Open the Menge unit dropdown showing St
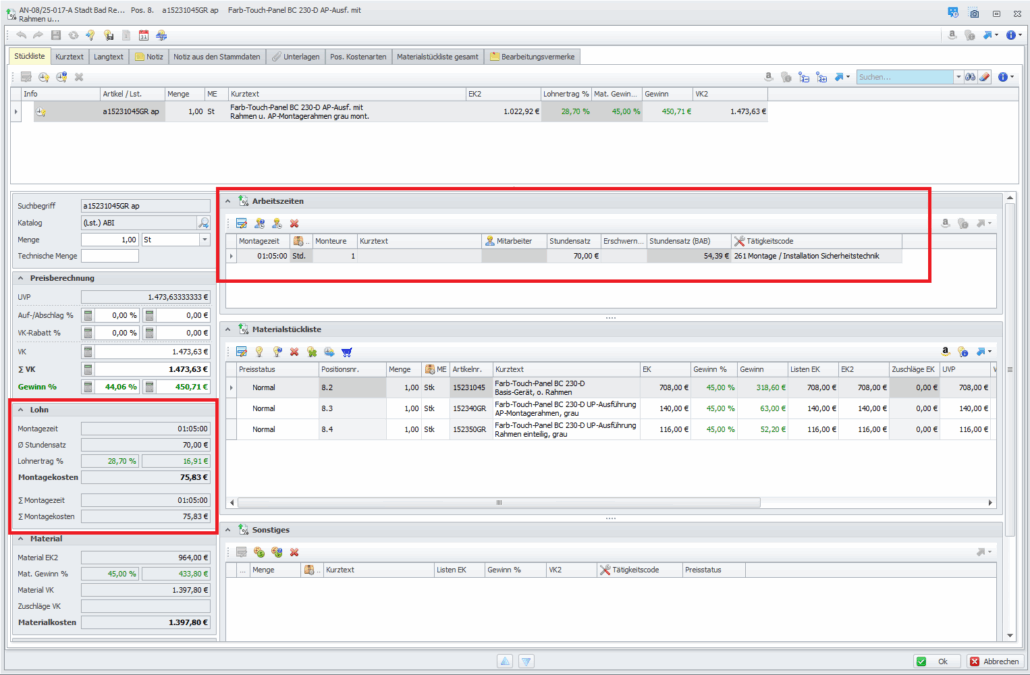Image resolution: width=1030 pixels, height=675 pixels. coord(205,240)
